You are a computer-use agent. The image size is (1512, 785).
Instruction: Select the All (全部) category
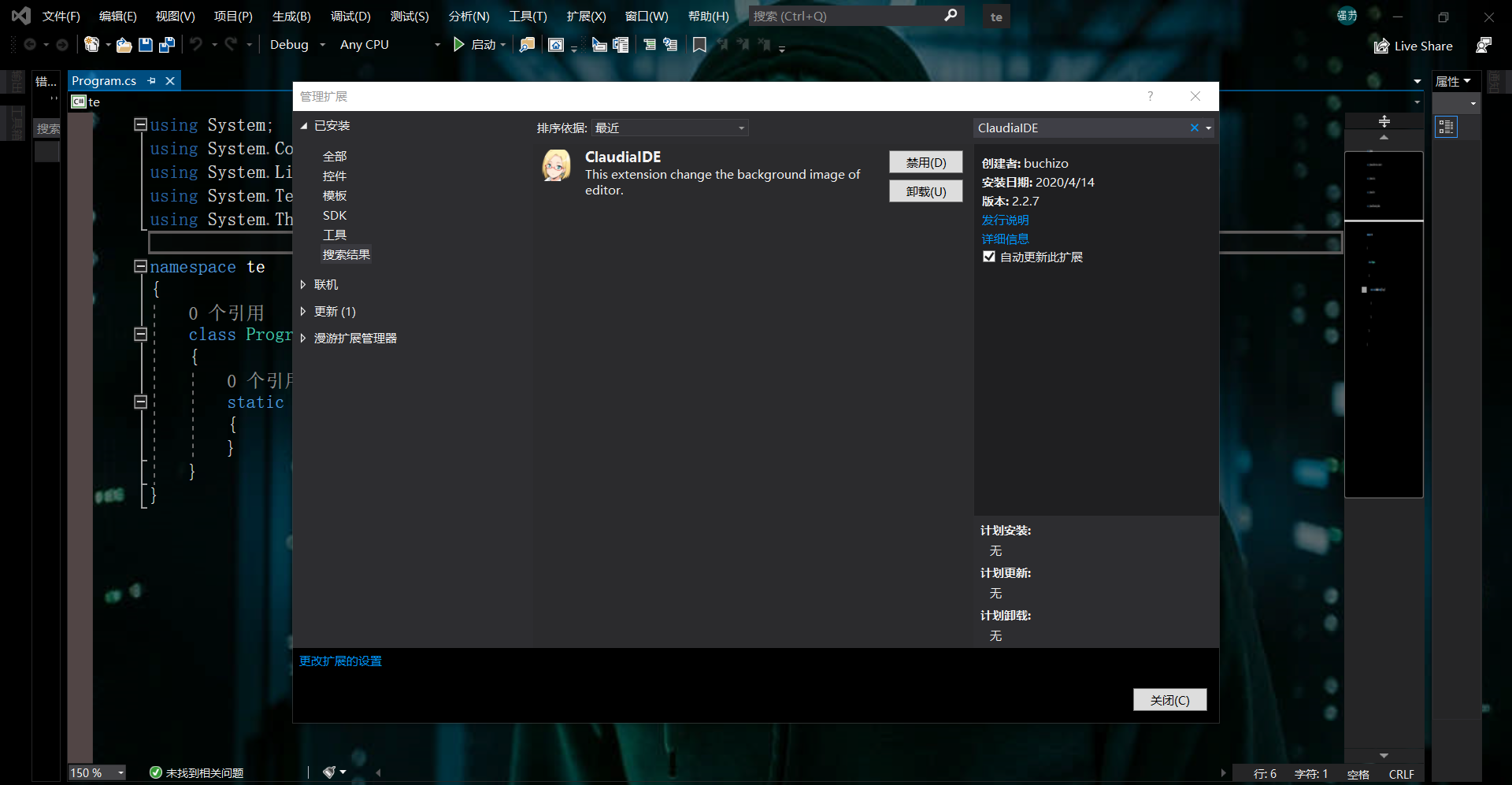[x=335, y=156]
